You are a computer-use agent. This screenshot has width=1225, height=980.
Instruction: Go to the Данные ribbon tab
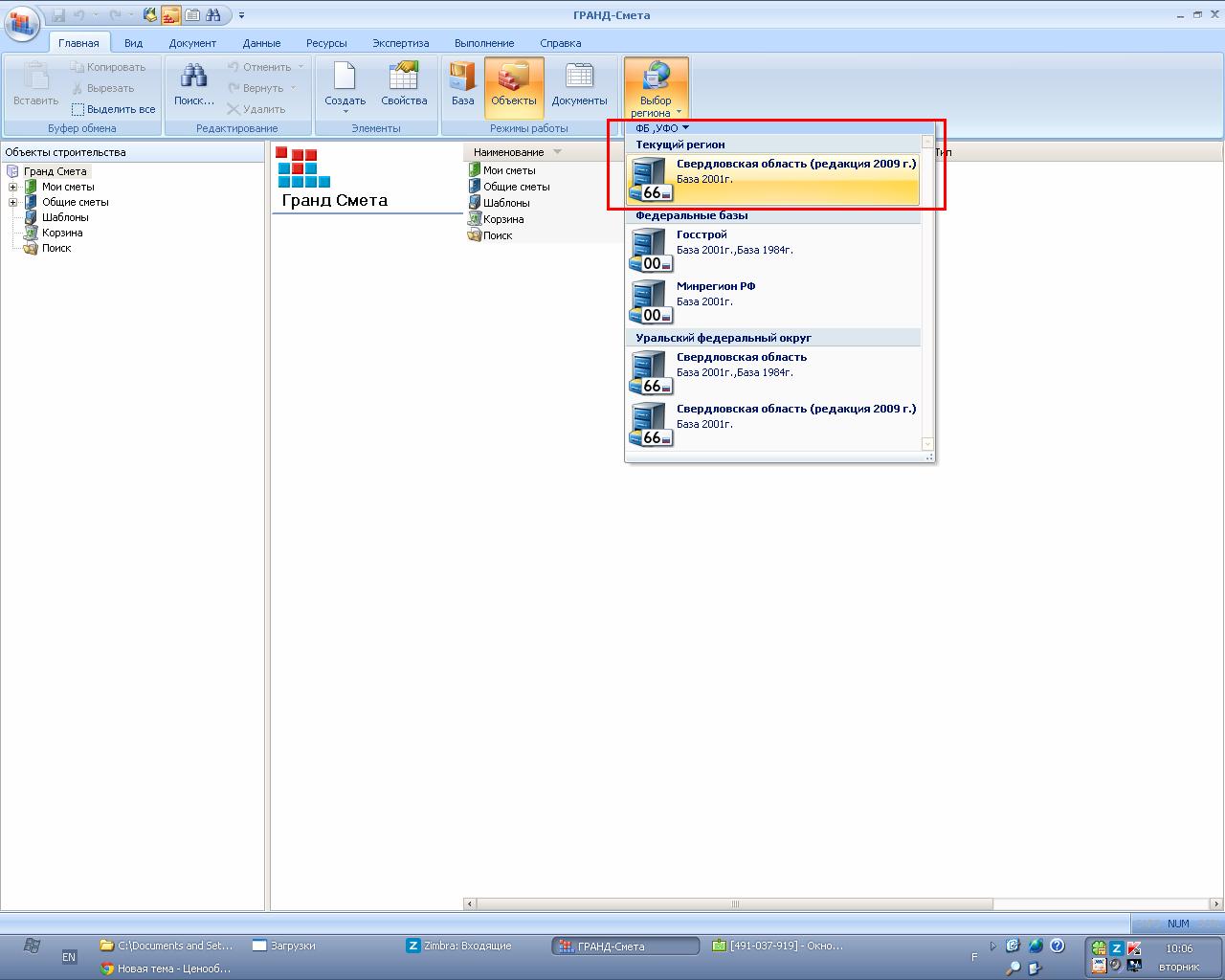[261, 43]
